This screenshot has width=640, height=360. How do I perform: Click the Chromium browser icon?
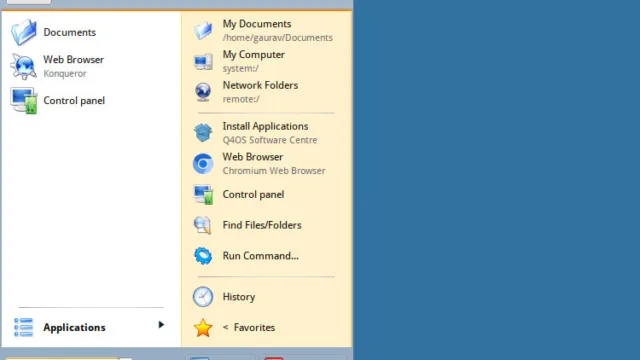(203, 164)
